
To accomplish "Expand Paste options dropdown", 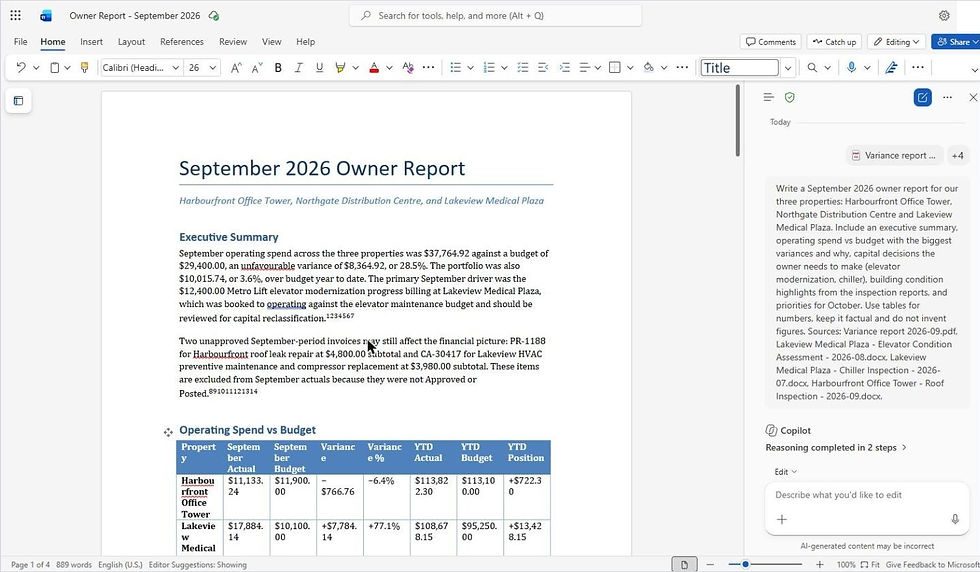I will pos(68,68).
